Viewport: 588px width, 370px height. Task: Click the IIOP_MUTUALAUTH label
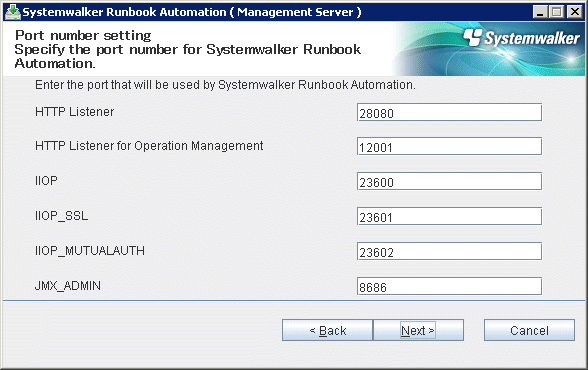(90, 251)
